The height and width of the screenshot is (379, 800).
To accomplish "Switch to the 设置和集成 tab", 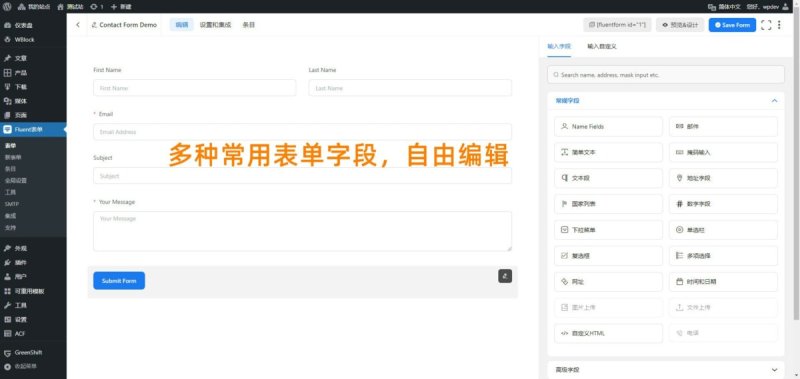I will (215, 24).
